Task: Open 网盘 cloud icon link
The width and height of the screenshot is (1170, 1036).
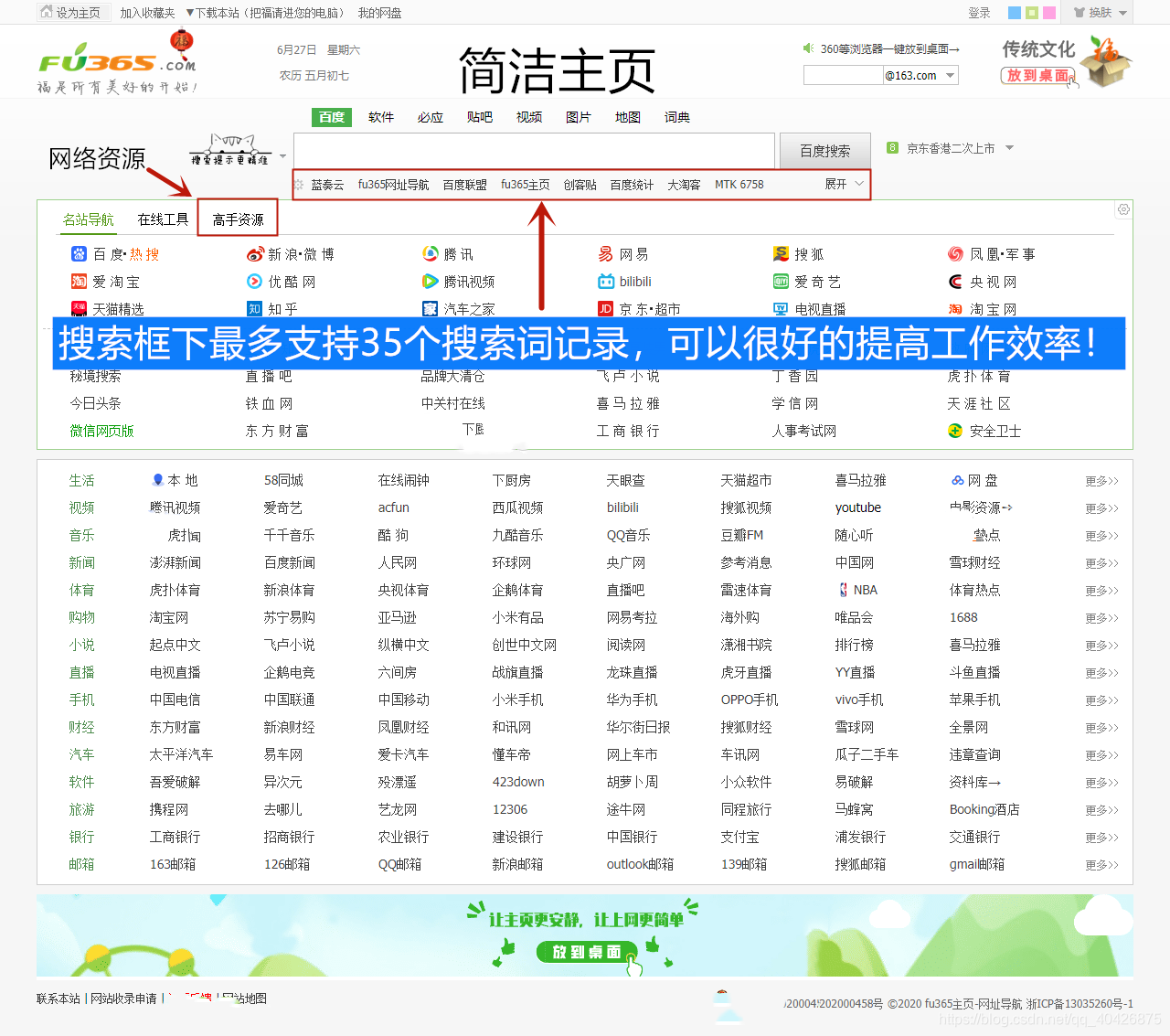Action: click(957, 480)
